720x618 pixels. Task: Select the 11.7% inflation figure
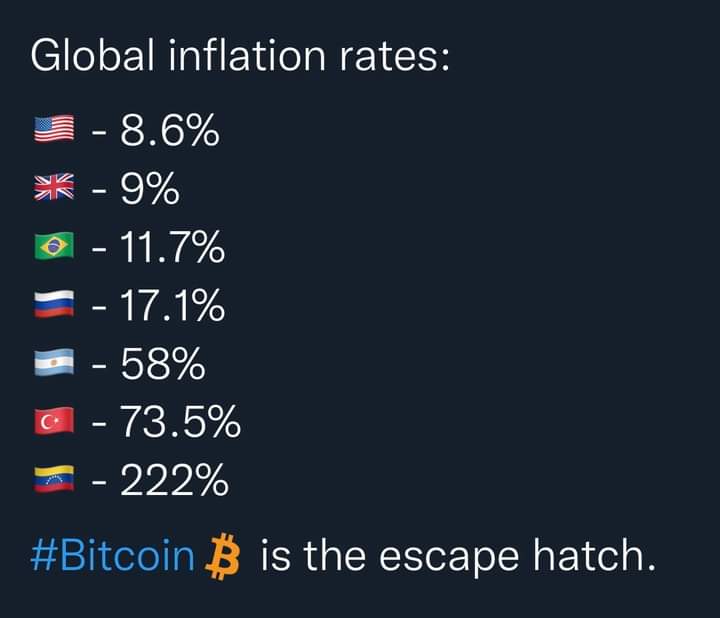(173, 247)
